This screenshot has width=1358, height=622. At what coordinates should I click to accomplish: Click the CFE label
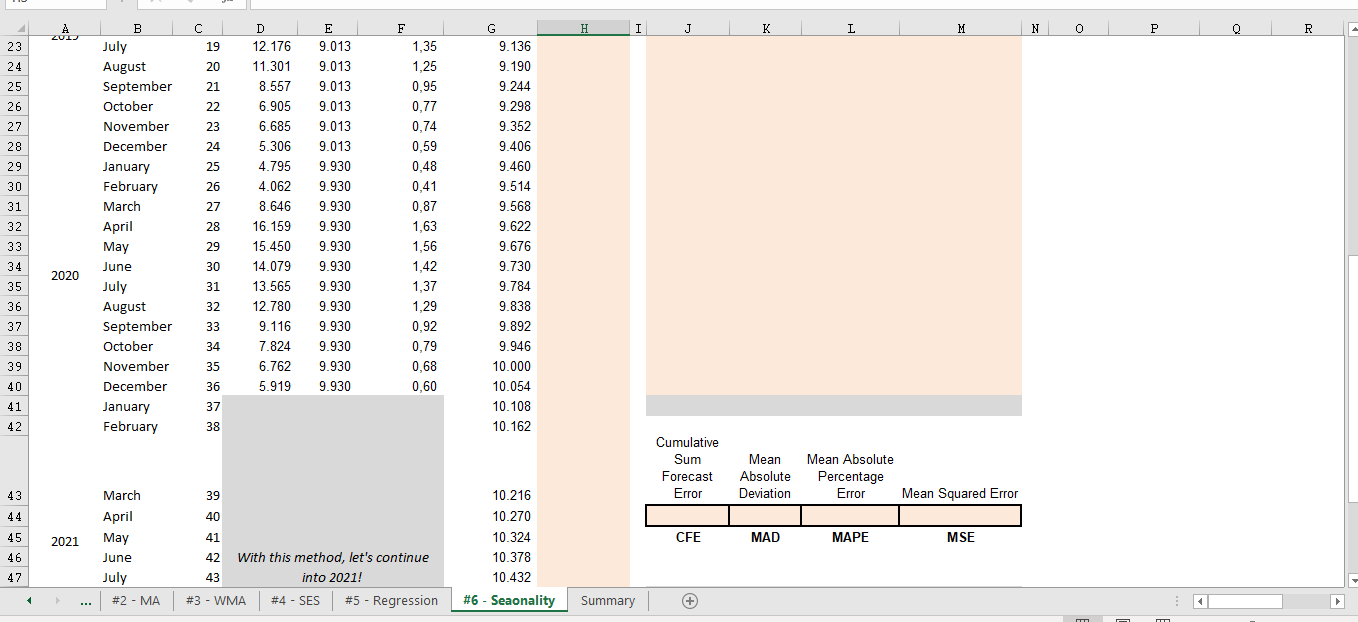click(x=688, y=537)
